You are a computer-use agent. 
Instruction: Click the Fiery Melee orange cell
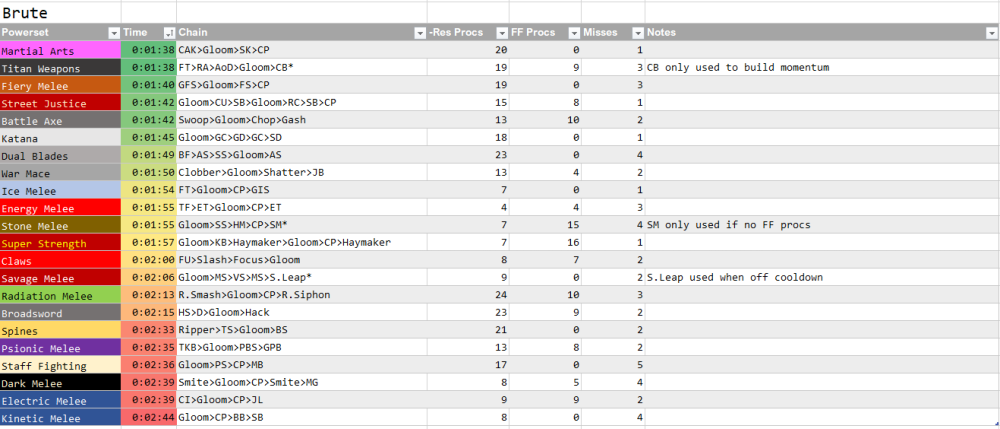tap(60, 85)
